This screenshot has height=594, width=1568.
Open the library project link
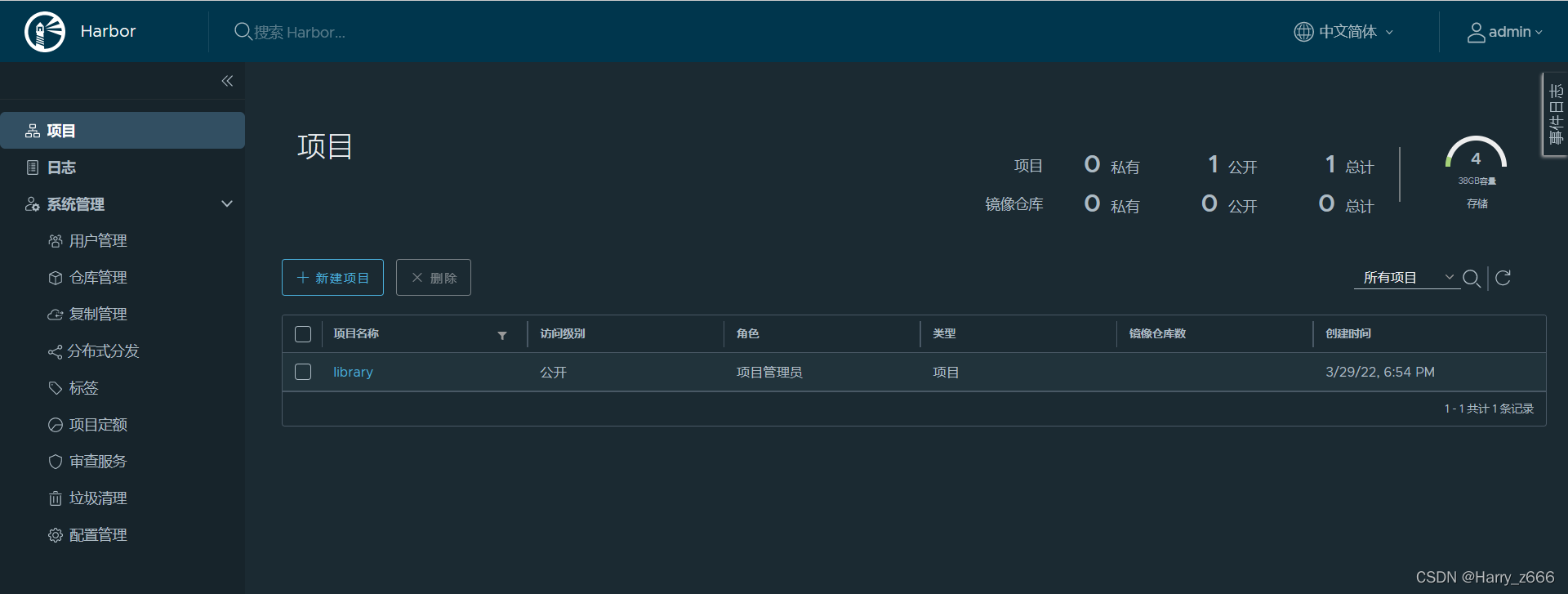pos(353,372)
